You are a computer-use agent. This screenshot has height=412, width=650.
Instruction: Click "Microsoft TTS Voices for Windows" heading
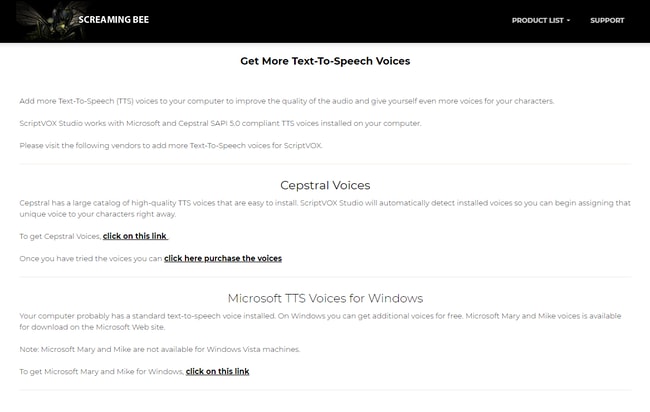tap(325, 298)
